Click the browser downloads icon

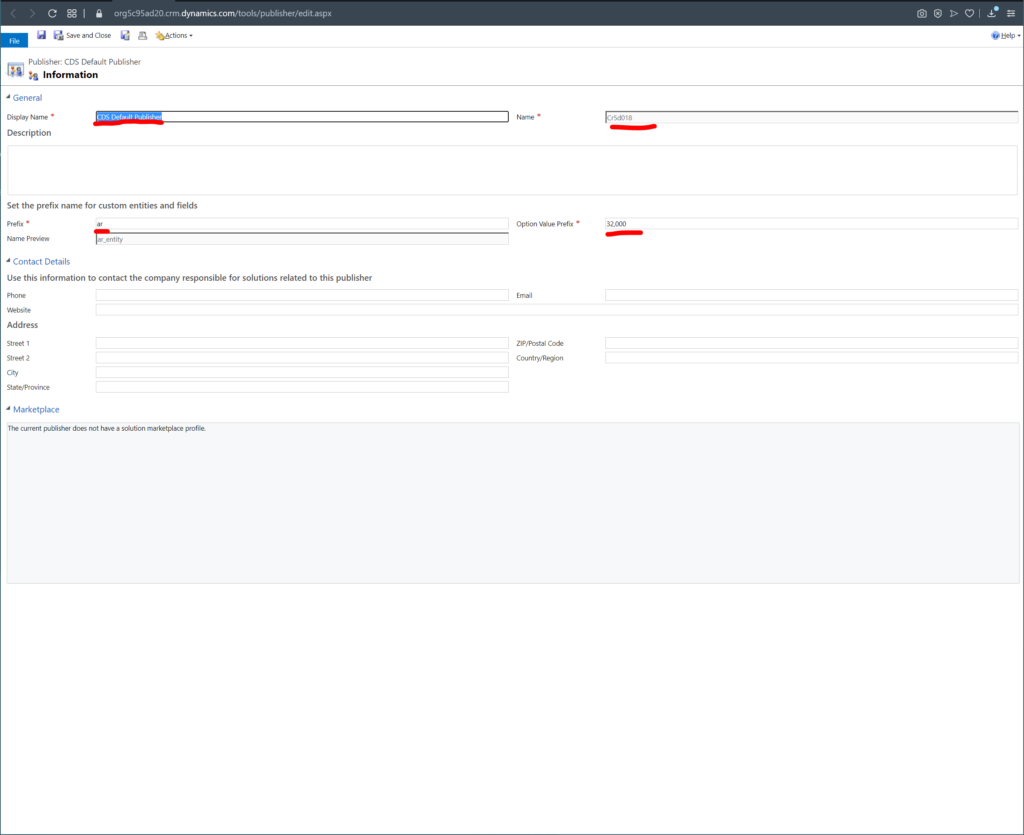[992, 13]
